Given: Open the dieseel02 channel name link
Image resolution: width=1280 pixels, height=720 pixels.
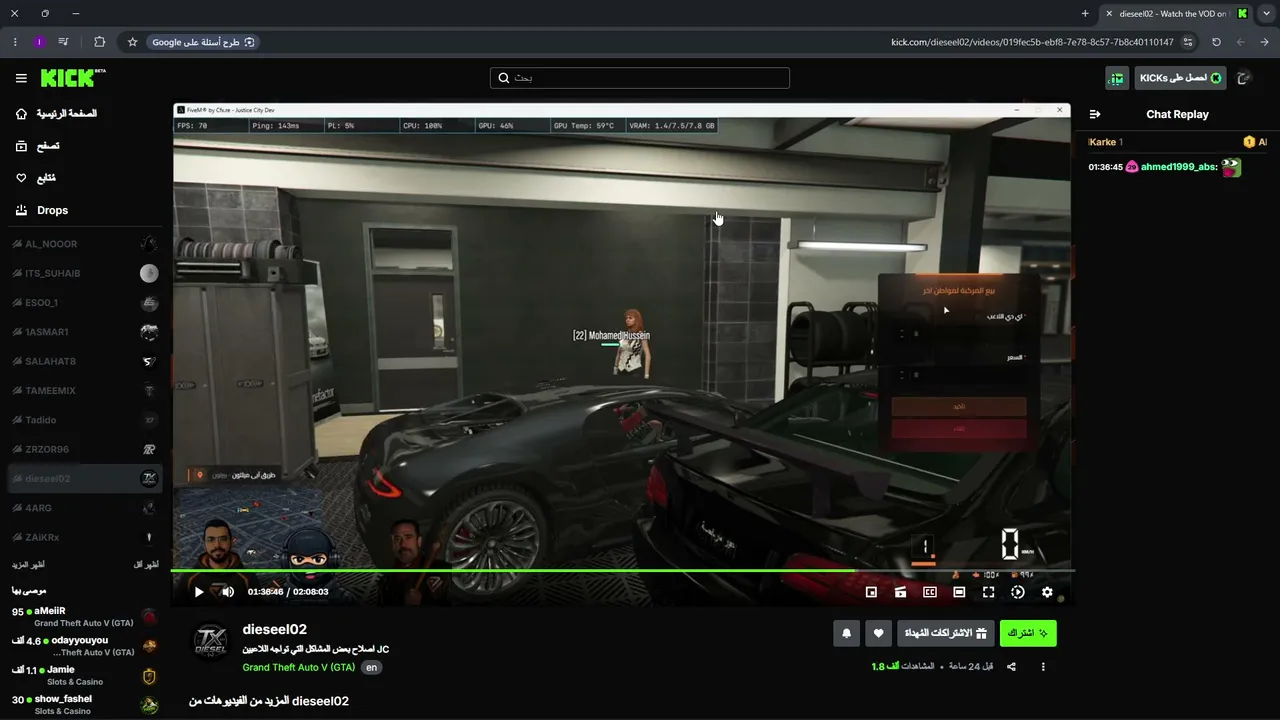Looking at the screenshot, I should click(x=274, y=629).
